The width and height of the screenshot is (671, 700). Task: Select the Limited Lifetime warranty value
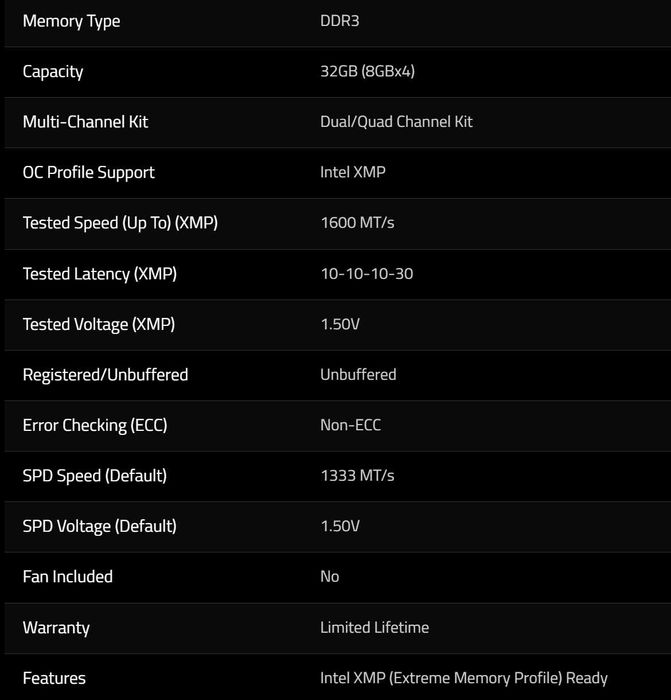(374, 627)
